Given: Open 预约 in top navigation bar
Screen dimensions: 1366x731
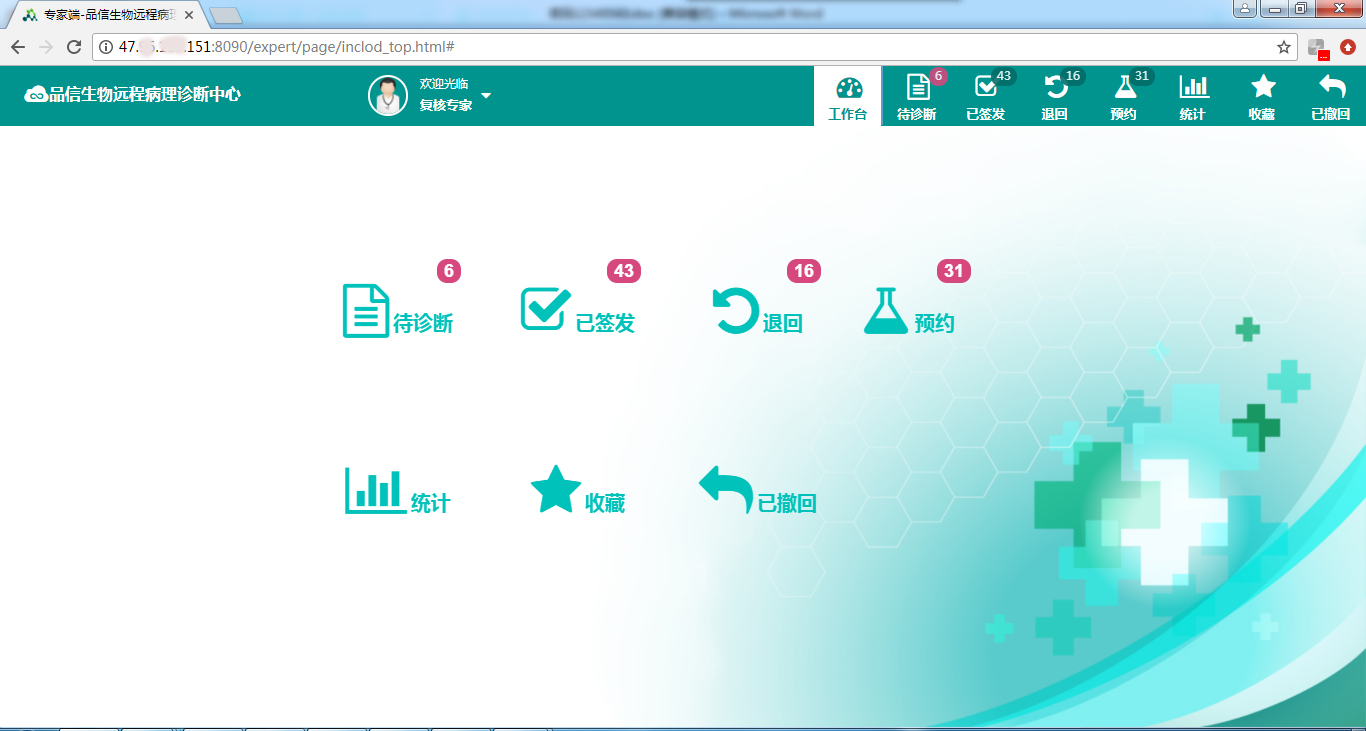Looking at the screenshot, I should coord(1124,97).
